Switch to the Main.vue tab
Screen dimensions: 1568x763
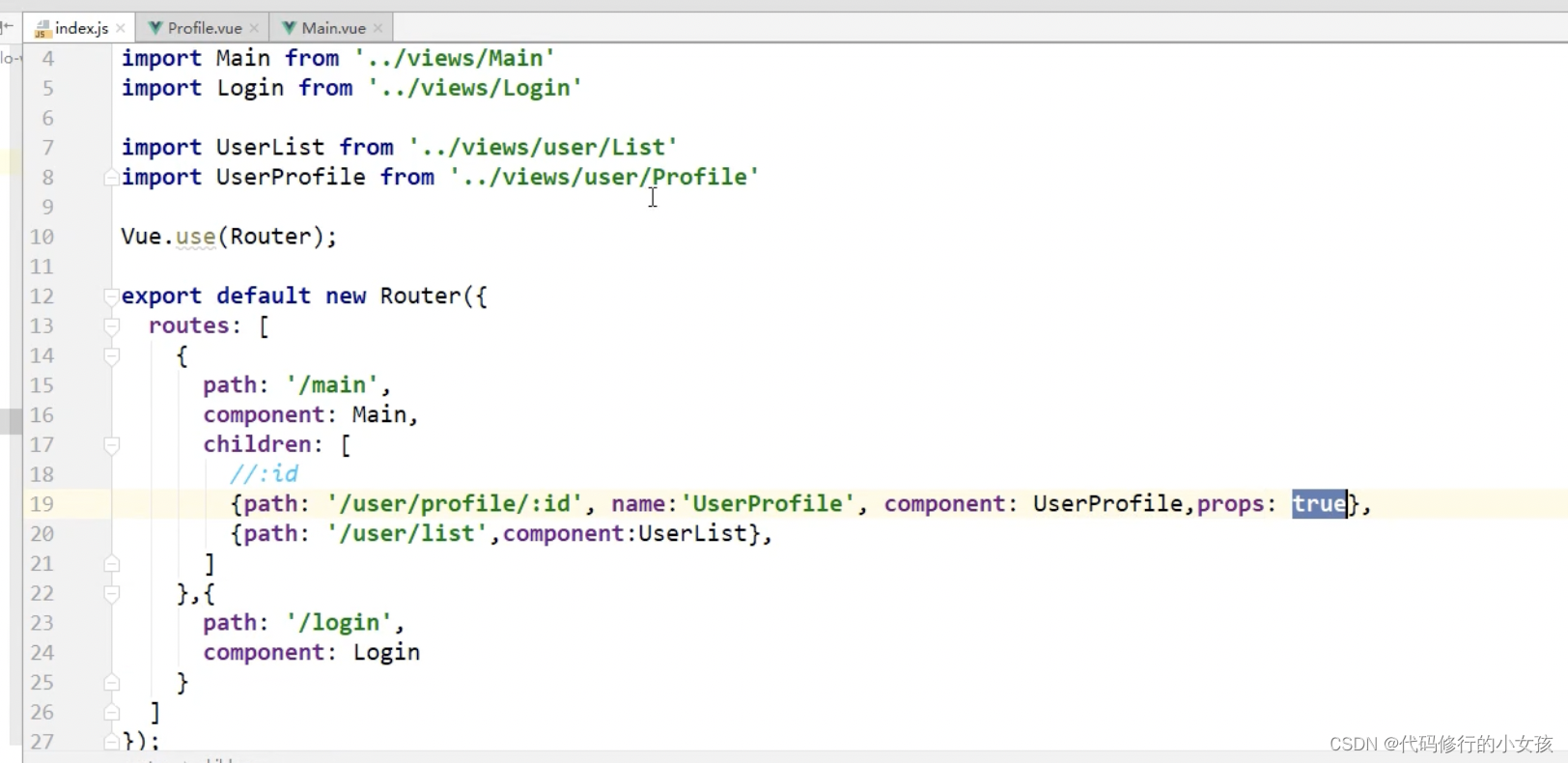(x=332, y=28)
